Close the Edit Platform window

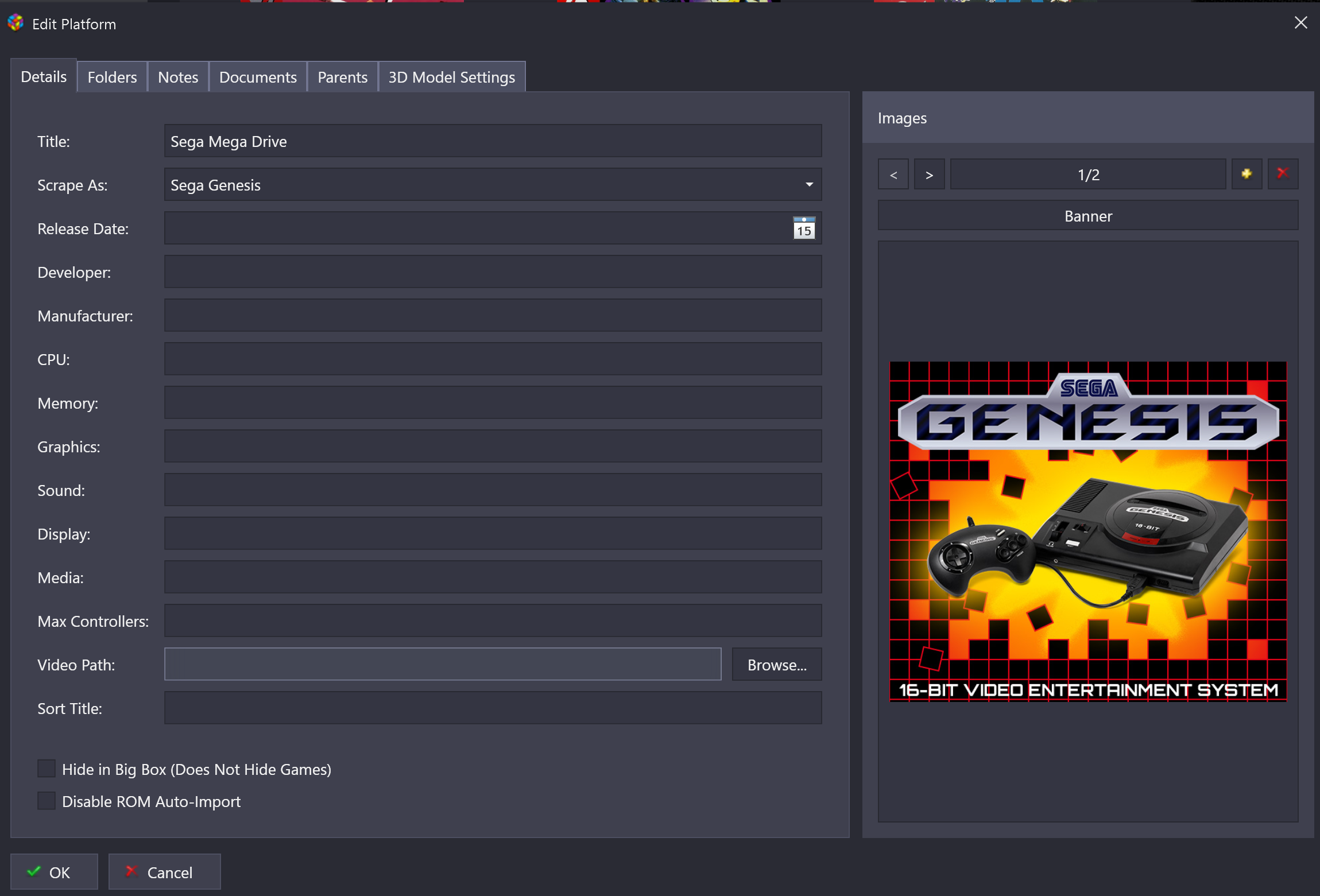1300,23
